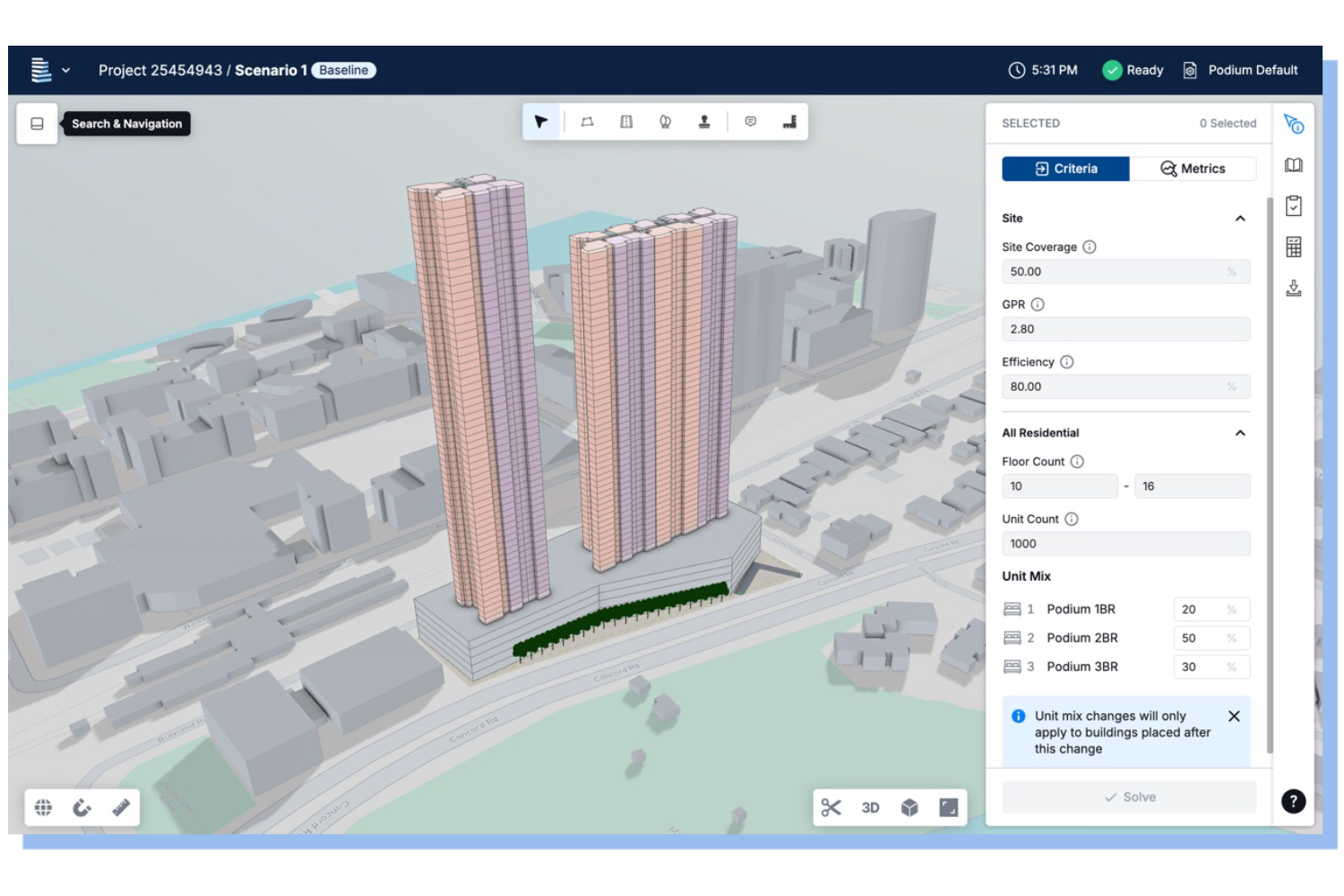The width and height of the screenshot is (1344, 896).
Task: Click the download export icon
Action: tap(1293, 288)
